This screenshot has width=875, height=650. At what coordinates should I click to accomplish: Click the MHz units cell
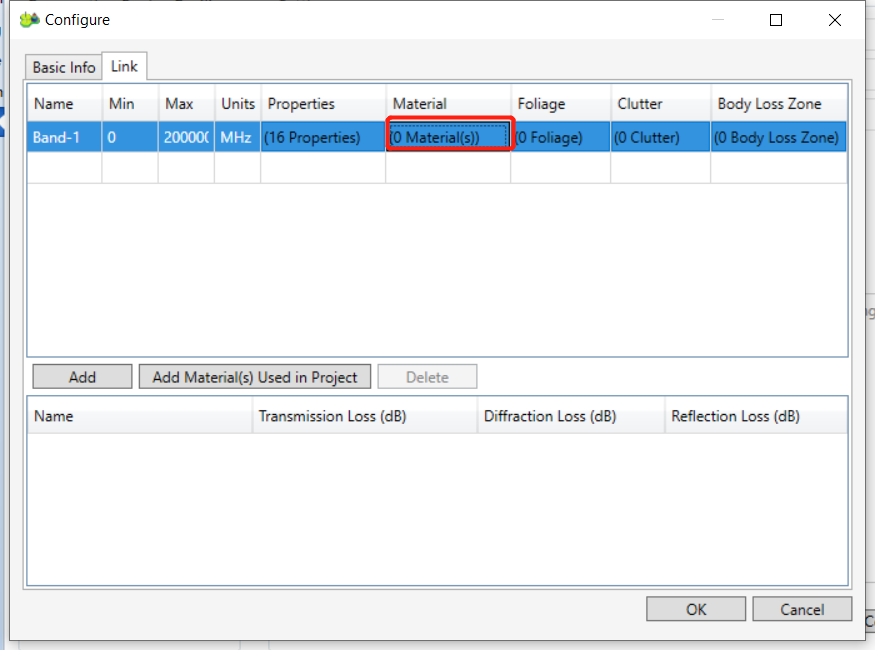(237, 137)
